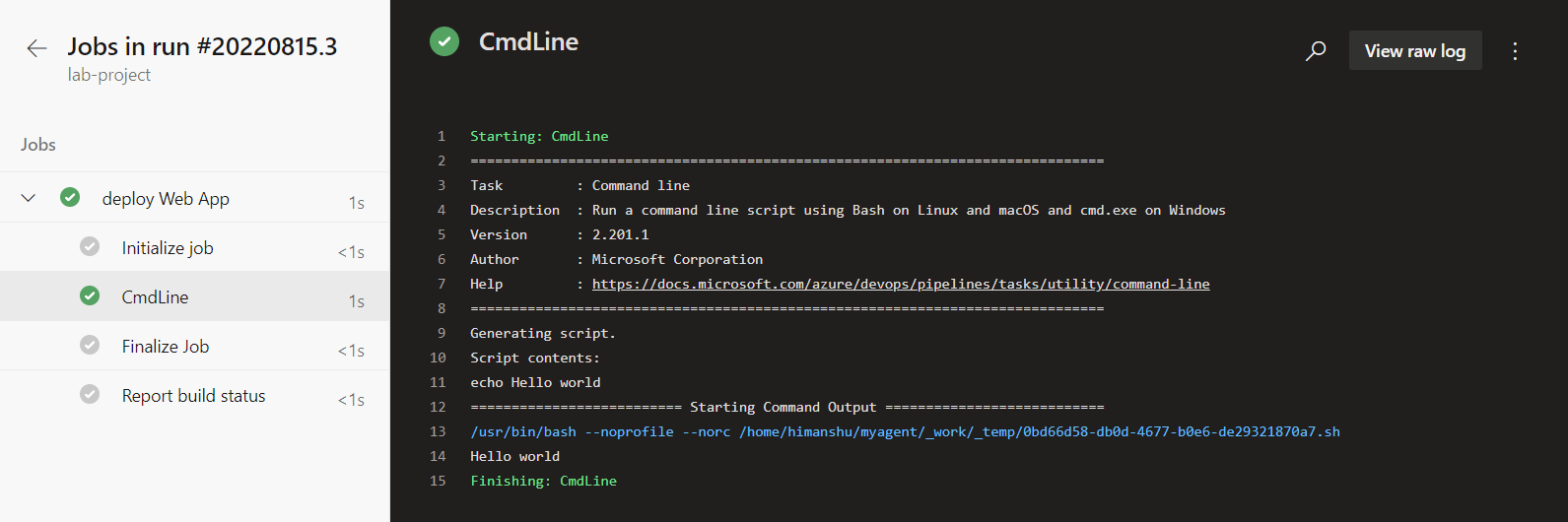Click the <1s duration of Report build status
Image resolution: width=1568 pixels, height=522 pixels.
(351, 400)
